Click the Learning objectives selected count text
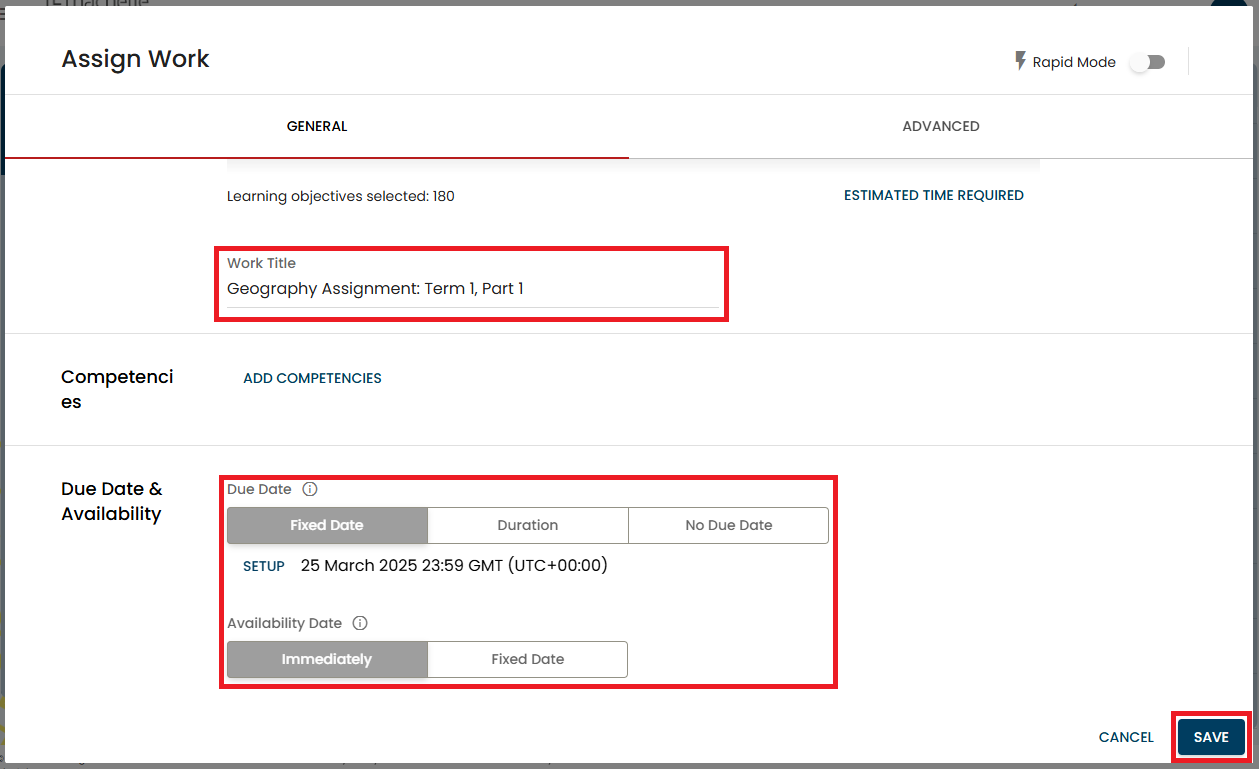The height and width of the screenshot is (769, 1259). tap(340, 196)
